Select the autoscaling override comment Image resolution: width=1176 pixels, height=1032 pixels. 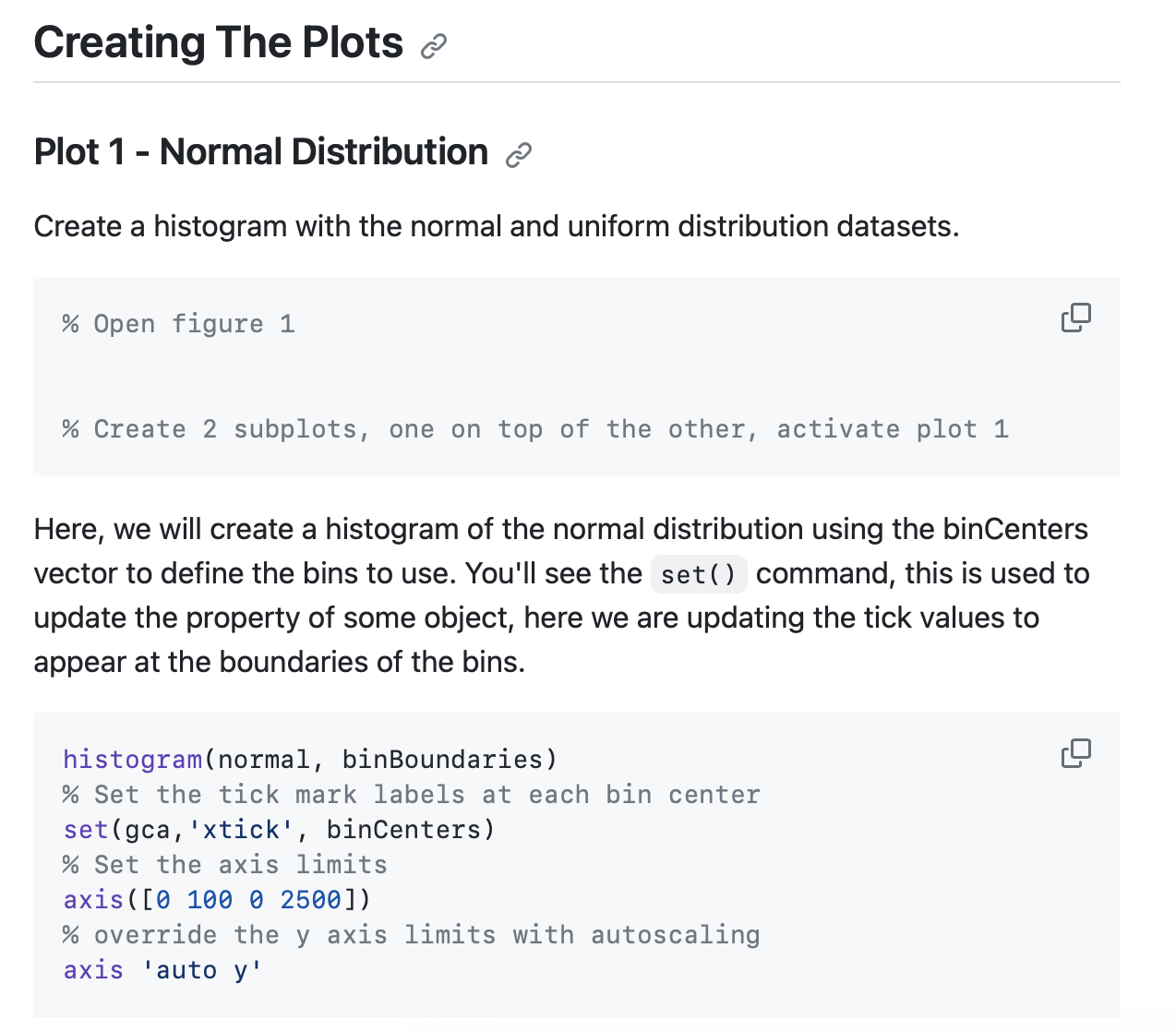[x=411, y=934]
